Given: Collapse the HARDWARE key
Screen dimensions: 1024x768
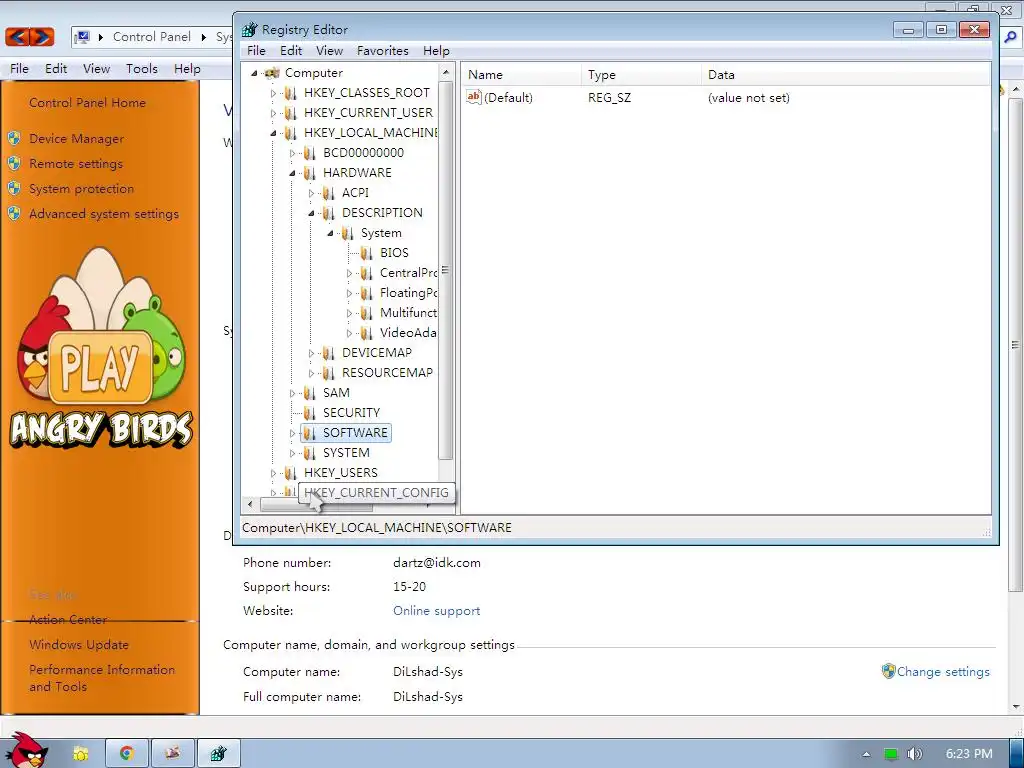Looking at the screenshot, I should pyautogui.click(x=293, y=173).
